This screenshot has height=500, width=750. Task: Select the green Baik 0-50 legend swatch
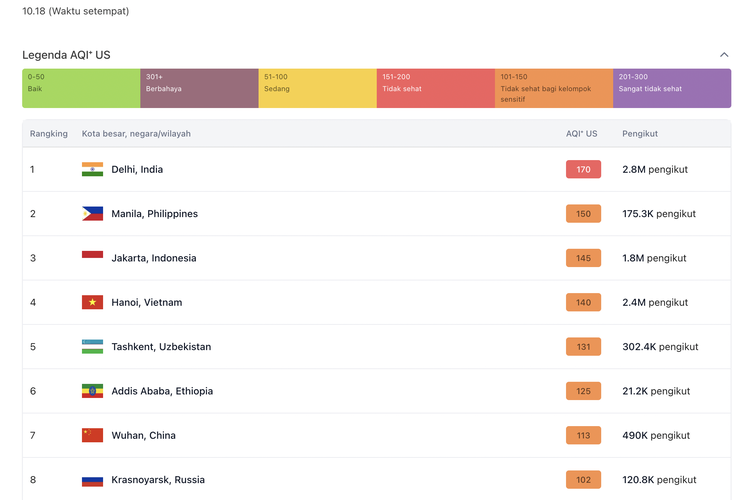coord(81,88)
